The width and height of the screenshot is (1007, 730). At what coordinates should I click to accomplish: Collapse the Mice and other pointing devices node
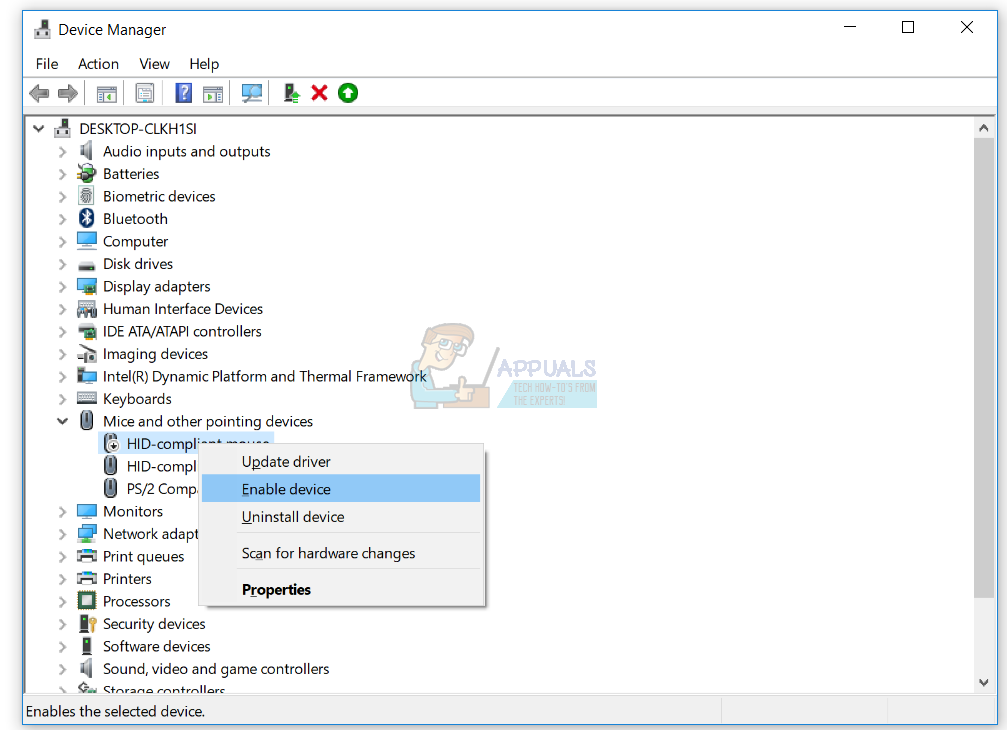(x=63, y=420)
